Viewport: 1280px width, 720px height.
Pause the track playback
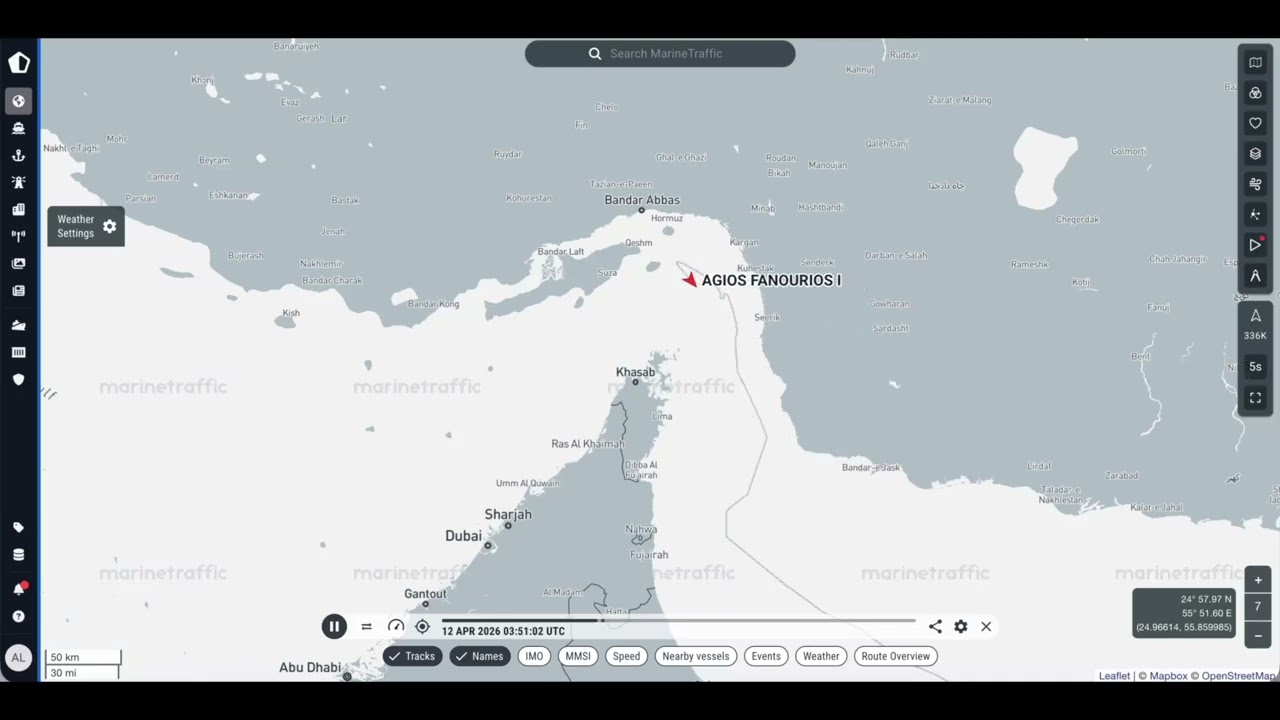pos(334,627)
